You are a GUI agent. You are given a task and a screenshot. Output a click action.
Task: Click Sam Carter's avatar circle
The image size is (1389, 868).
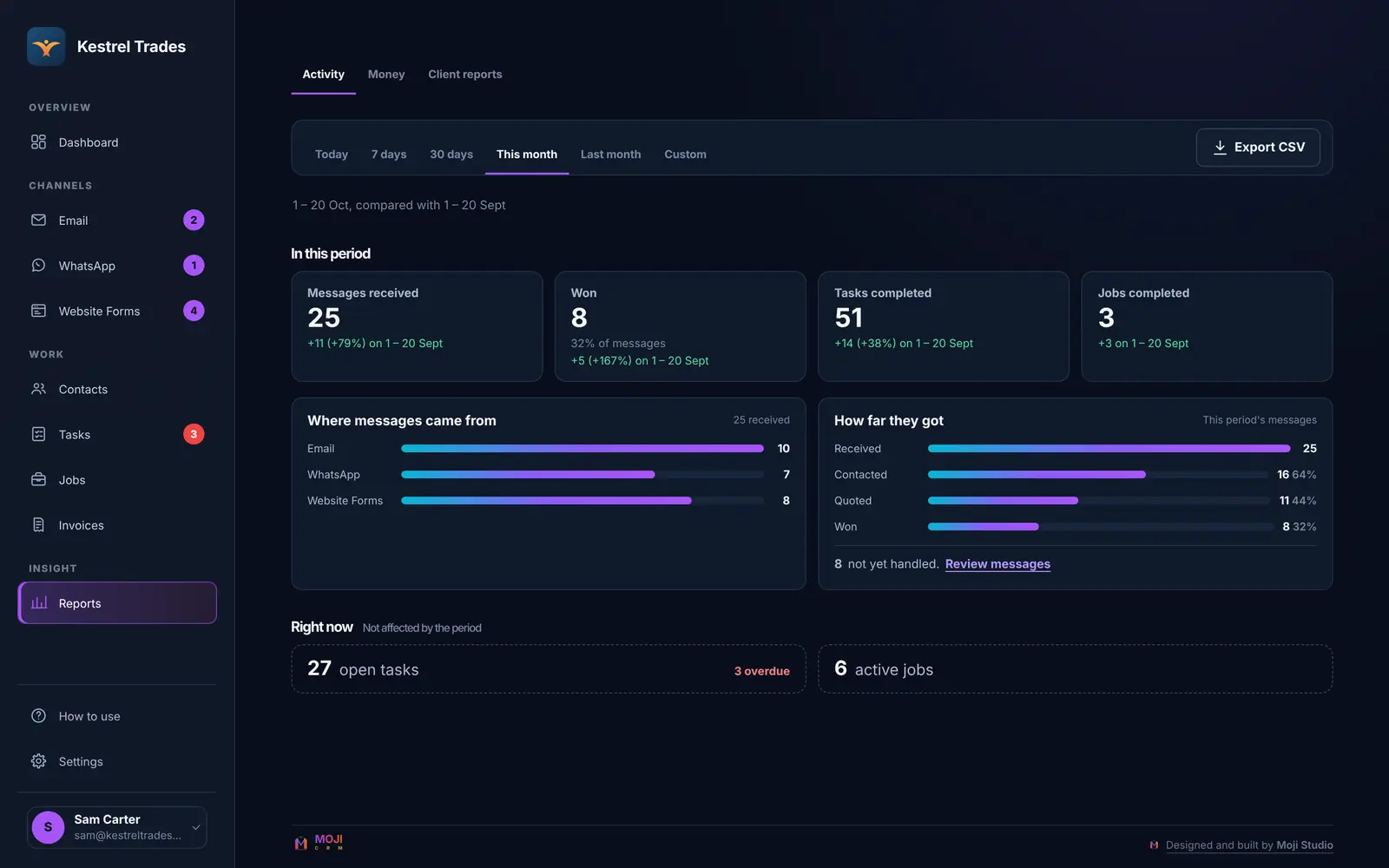48,827
